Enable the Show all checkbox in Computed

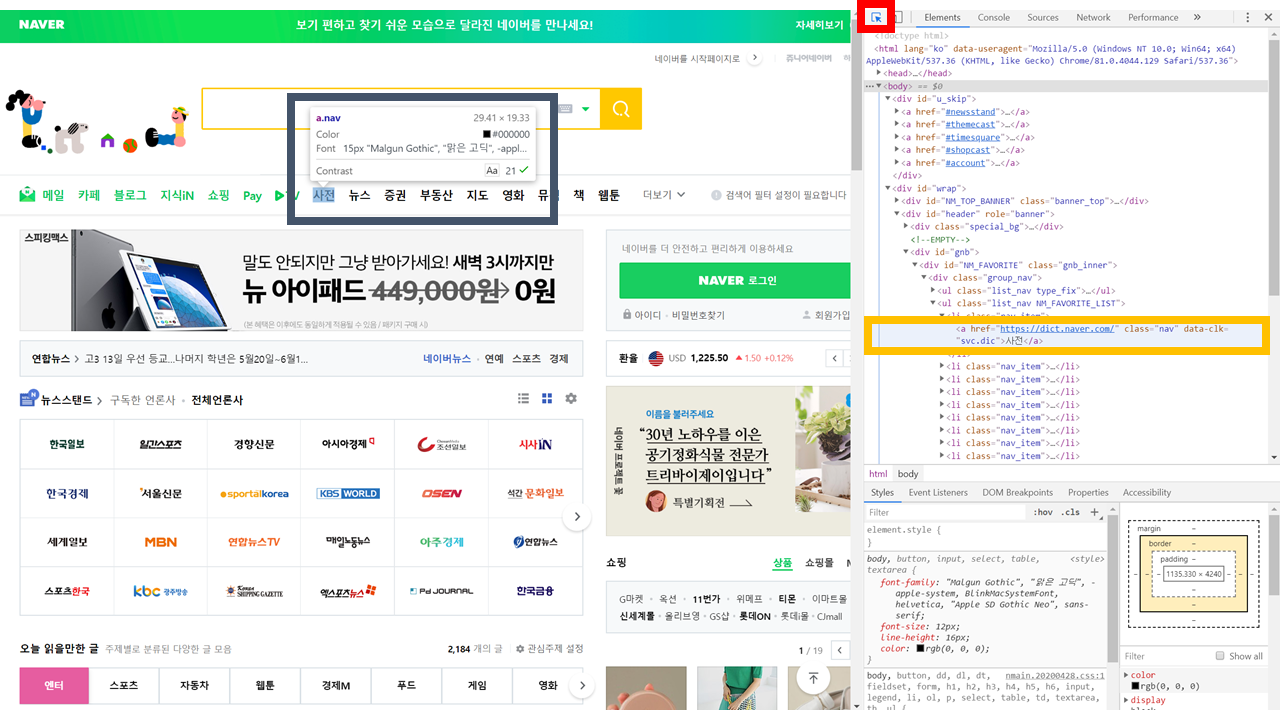1220,656
